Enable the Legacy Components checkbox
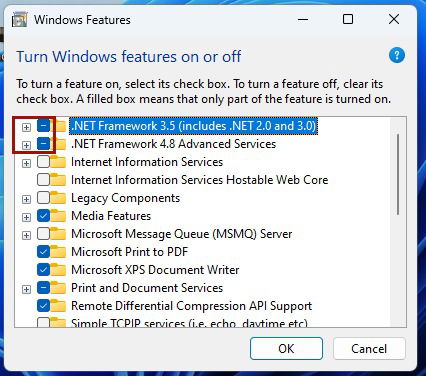426x376 pixels. click(x=43, y=198)
